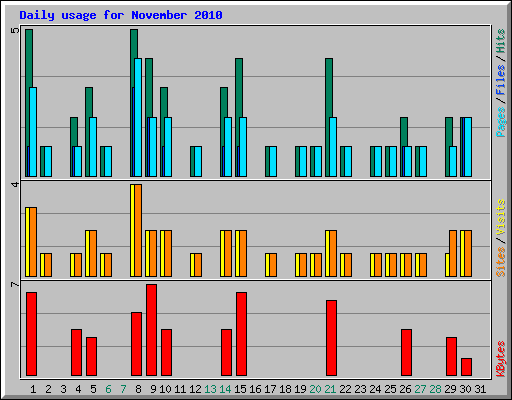Click green day label "21"
Viewport: 512px width, 400px height.
pos(330,389)
